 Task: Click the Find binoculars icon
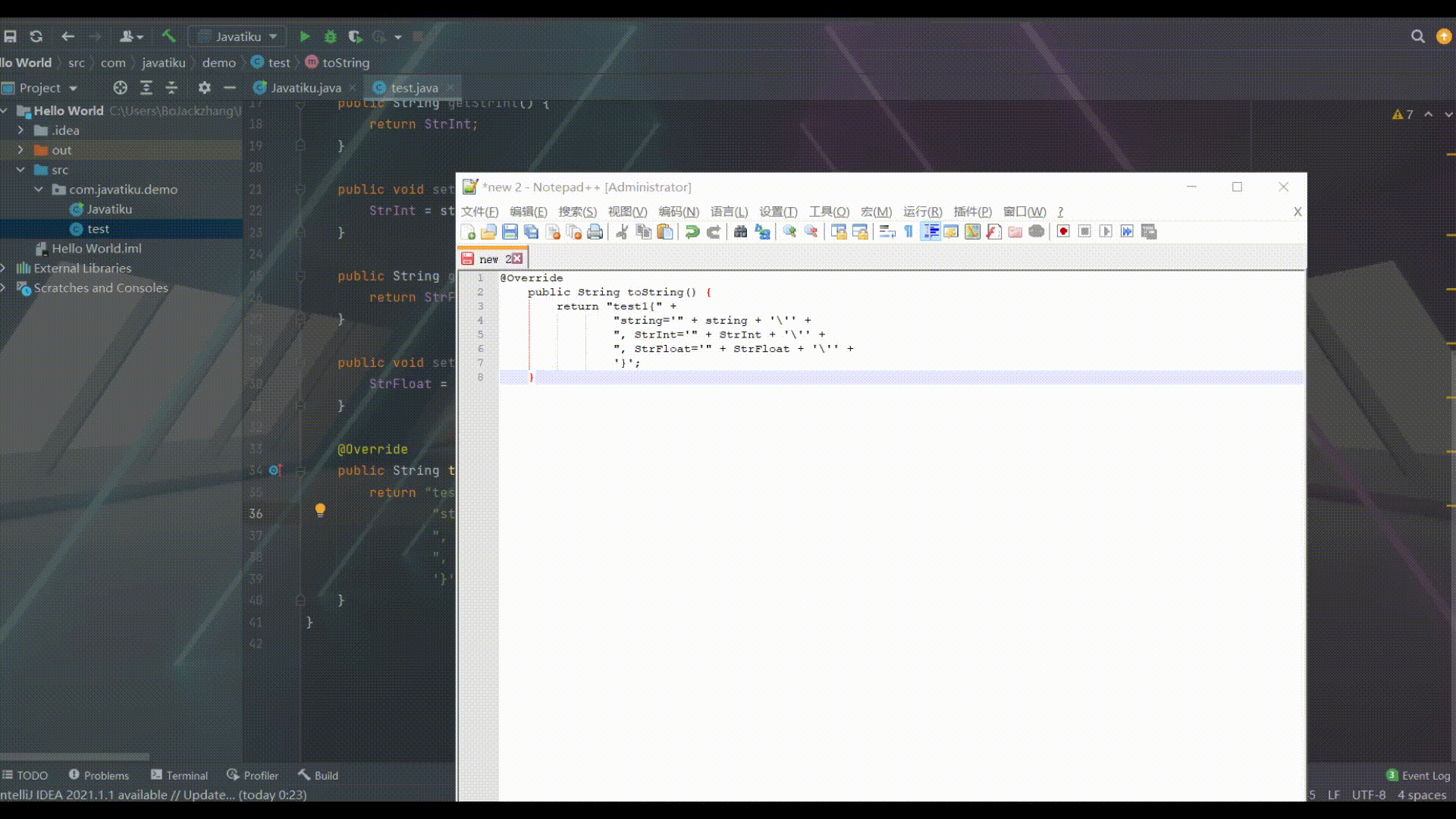[x=741, y=232]
